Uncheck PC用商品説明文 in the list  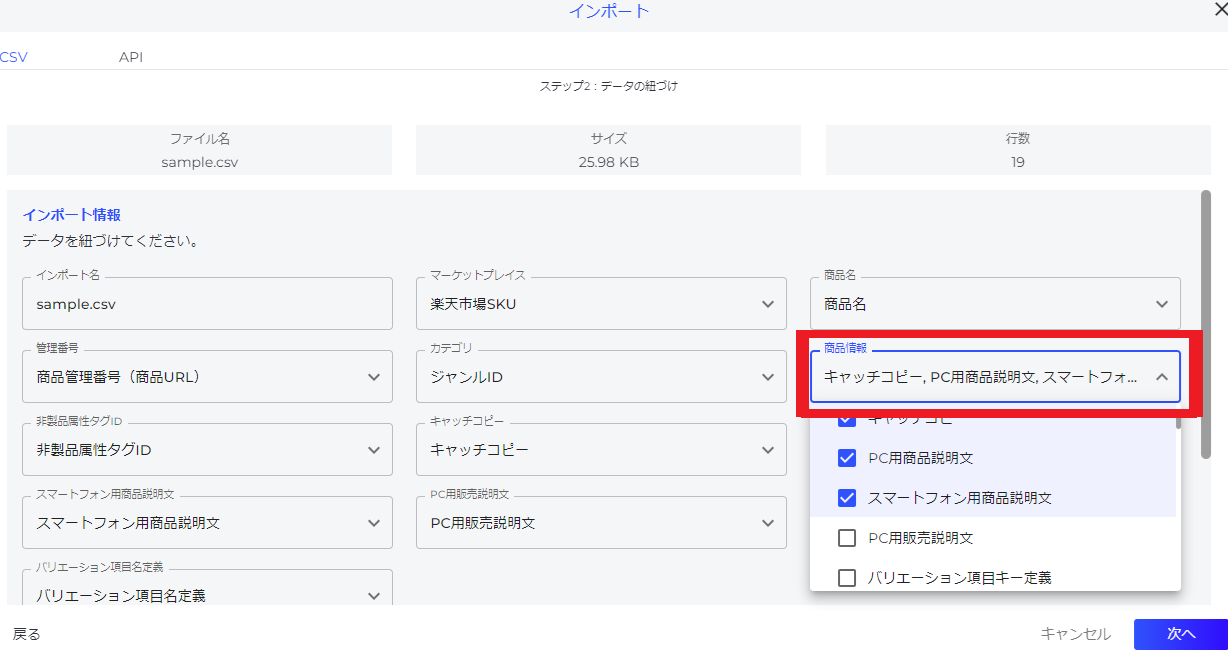(847, 458)
